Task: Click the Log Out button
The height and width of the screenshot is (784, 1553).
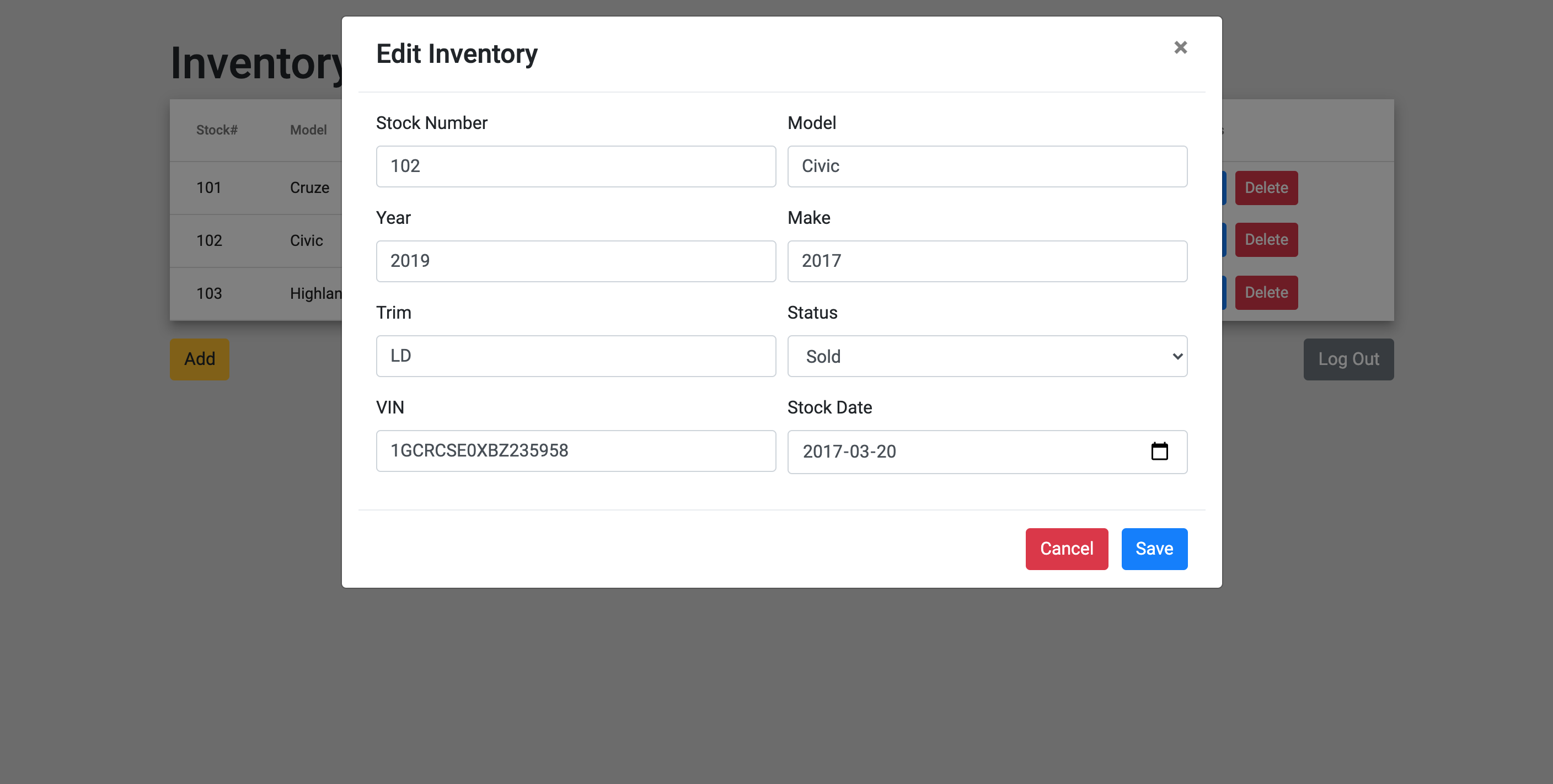Action: [1348, 359]
